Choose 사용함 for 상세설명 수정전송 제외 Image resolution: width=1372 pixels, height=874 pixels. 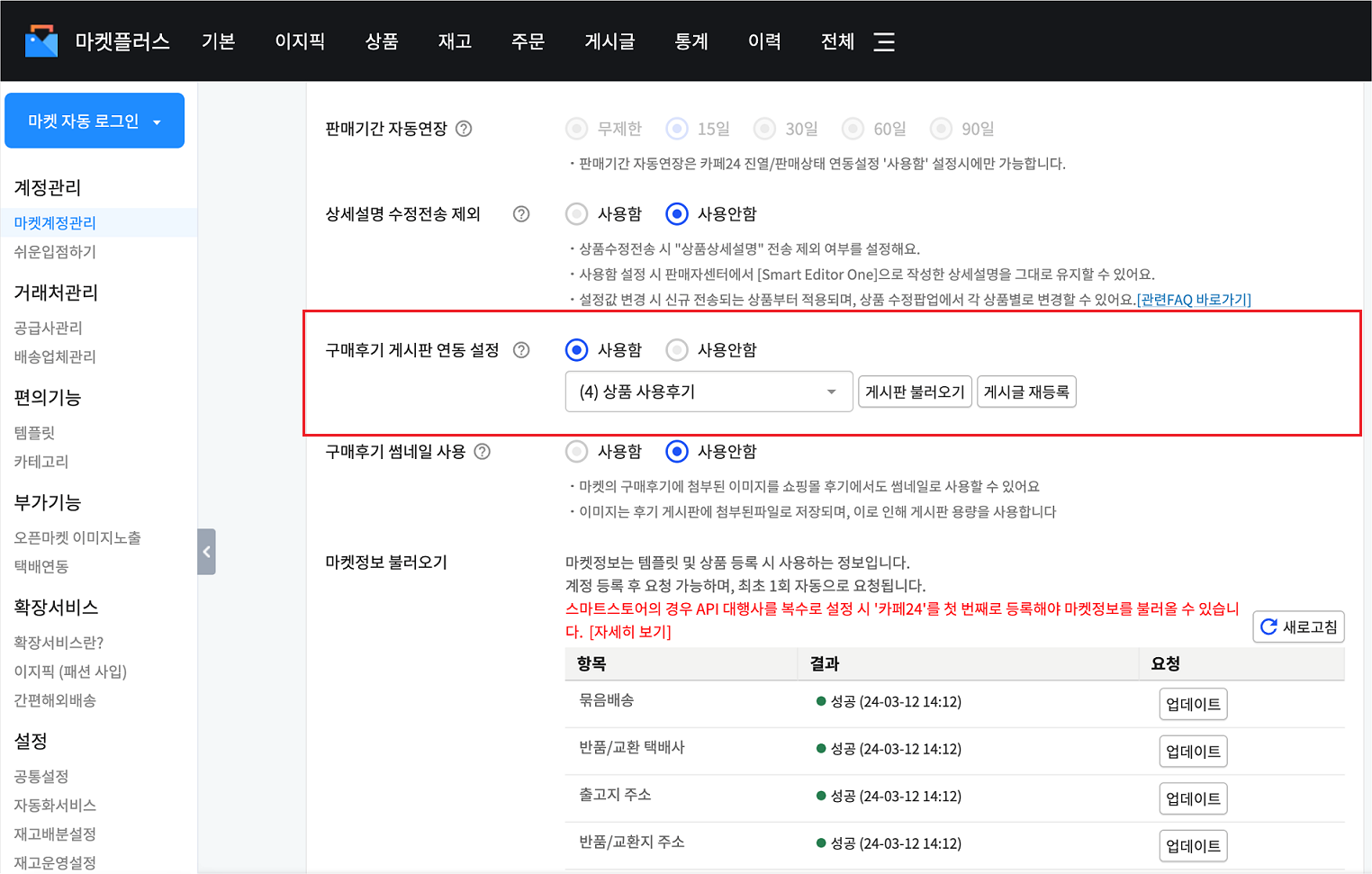pos(576,214)
